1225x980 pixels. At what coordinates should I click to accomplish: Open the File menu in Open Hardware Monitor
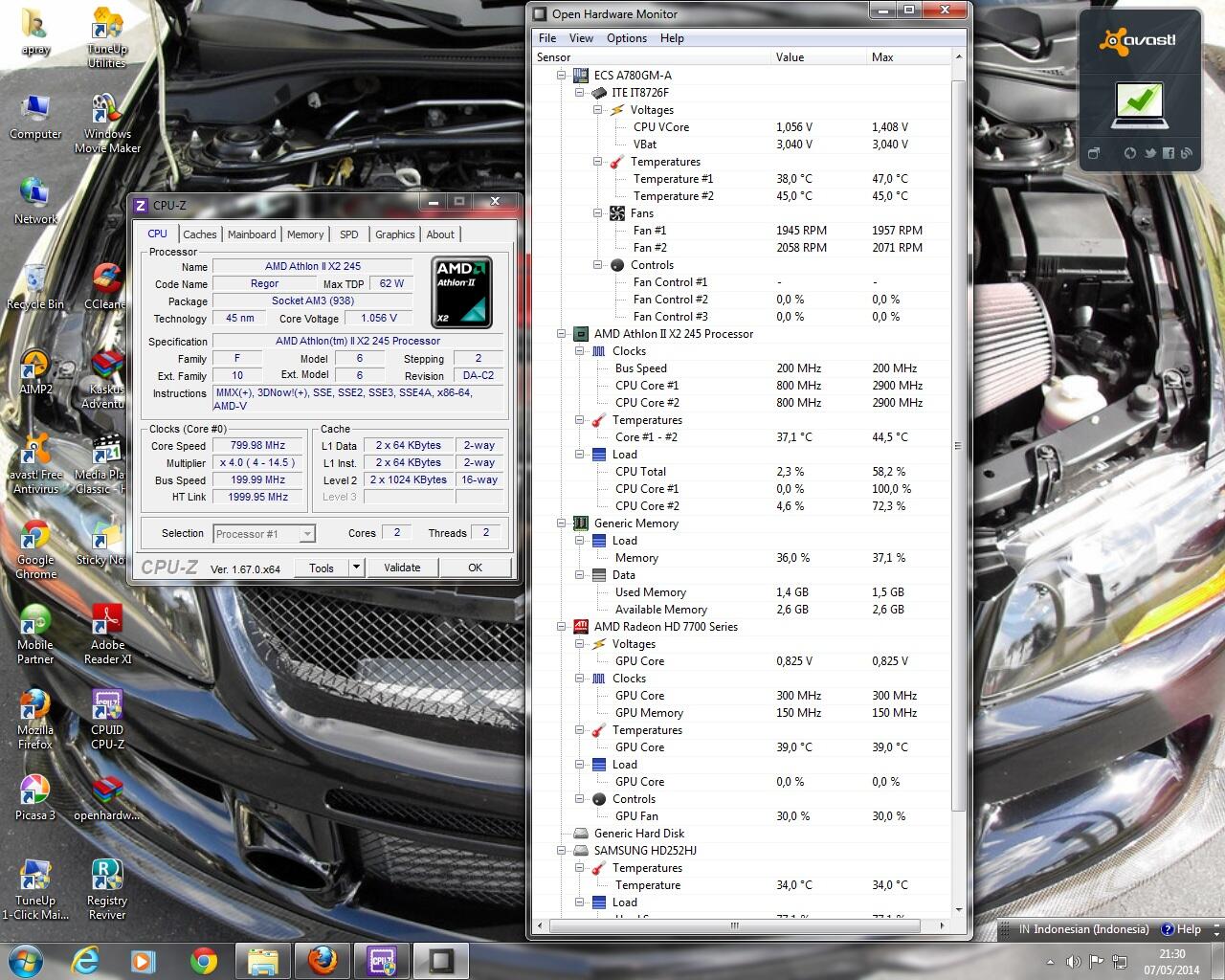(547, 38)
